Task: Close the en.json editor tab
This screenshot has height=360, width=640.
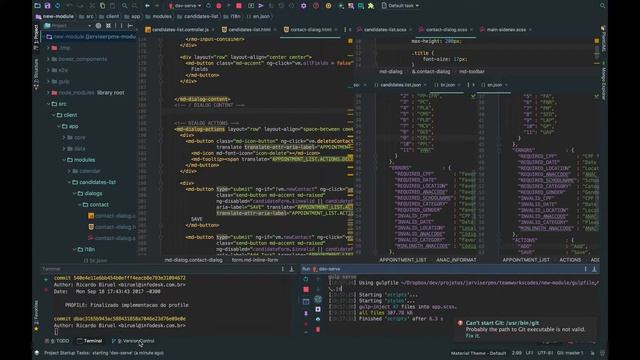Action: (507, 85)
